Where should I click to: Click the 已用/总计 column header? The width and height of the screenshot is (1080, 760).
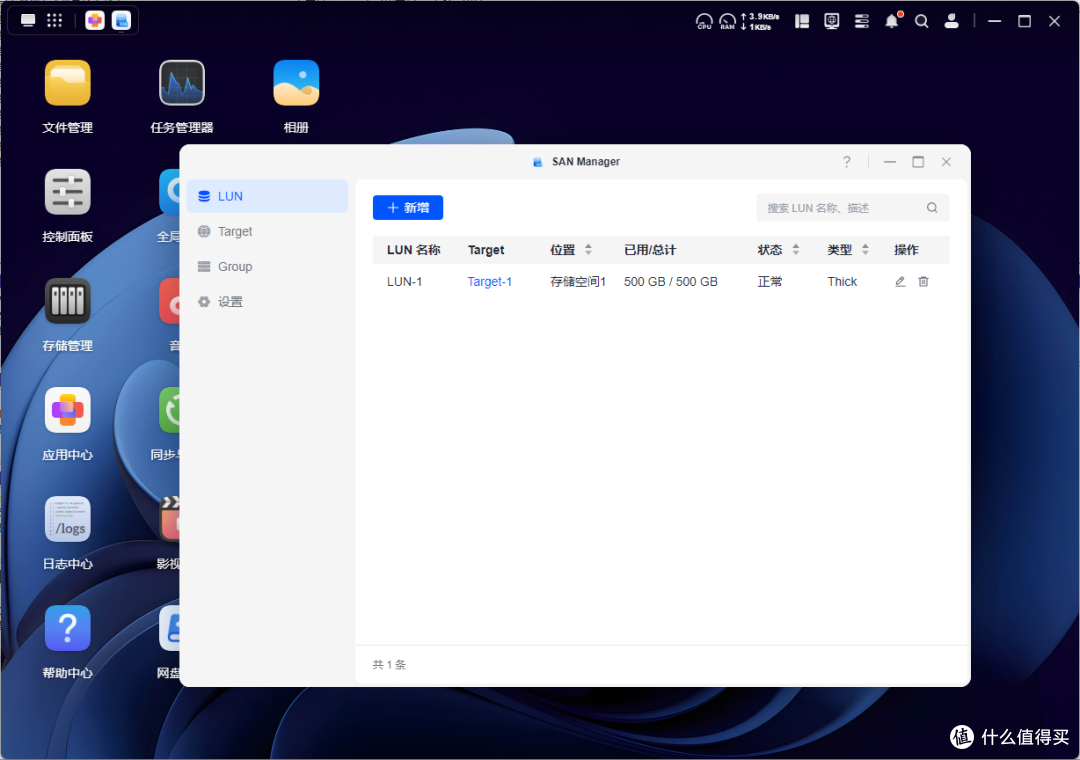tap(650, 249)
